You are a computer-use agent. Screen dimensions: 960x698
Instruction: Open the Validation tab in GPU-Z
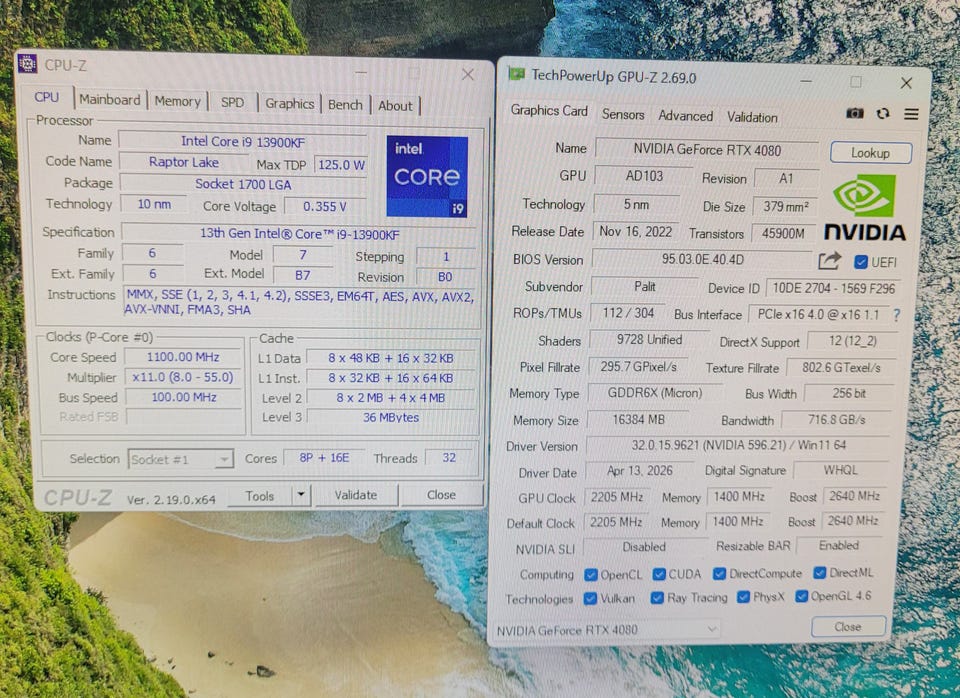tap(752, 117)
